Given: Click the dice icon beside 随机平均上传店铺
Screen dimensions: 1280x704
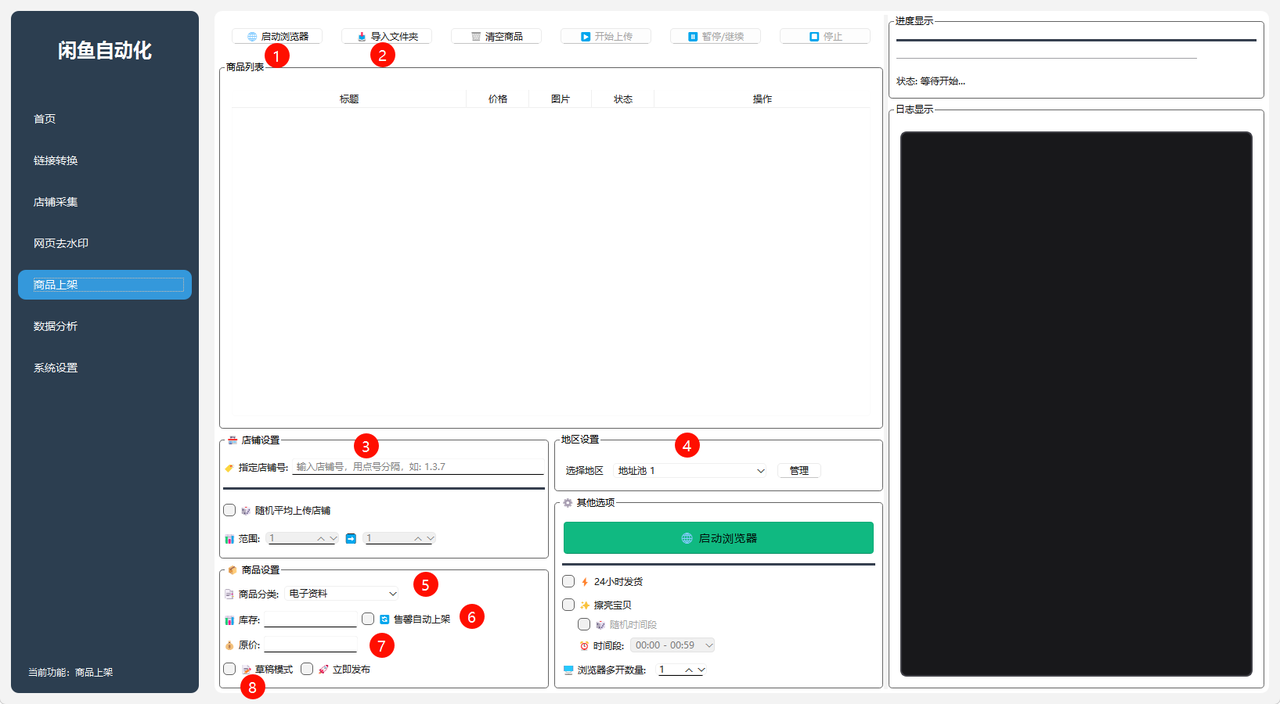Looking at the screenshot, I should [x=246, y=510].
